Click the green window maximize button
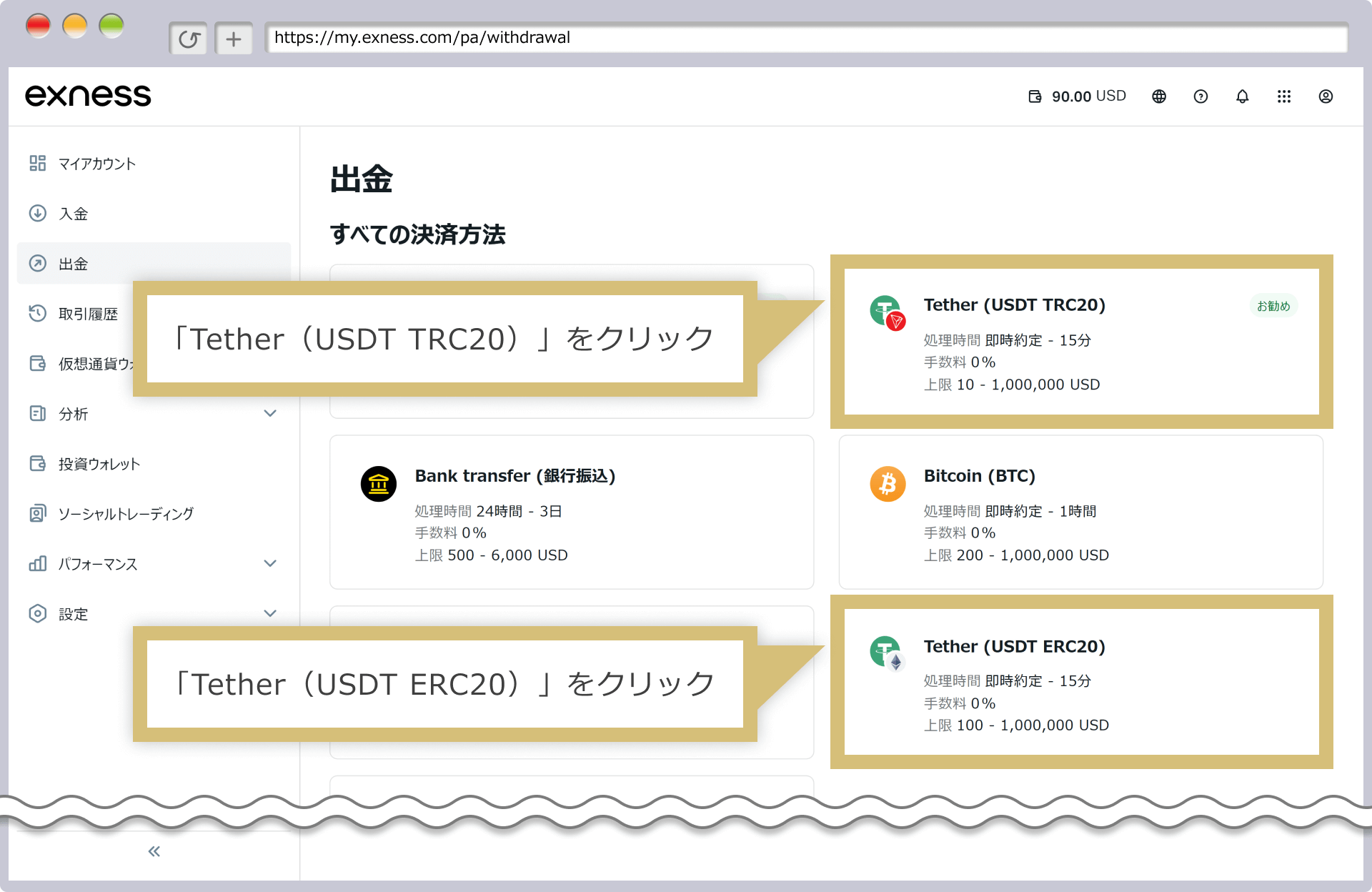 (111, 26)
